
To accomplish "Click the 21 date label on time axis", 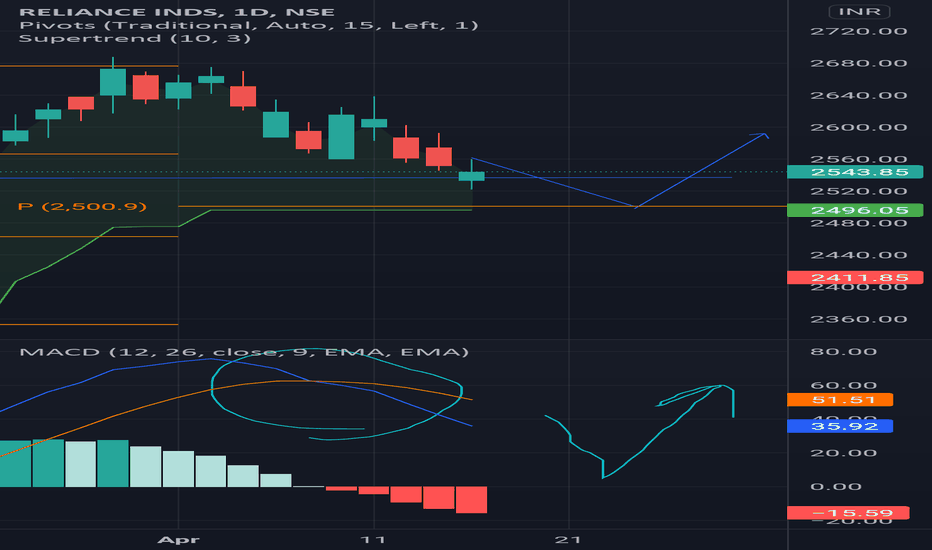I will click(x=568, y=540).
